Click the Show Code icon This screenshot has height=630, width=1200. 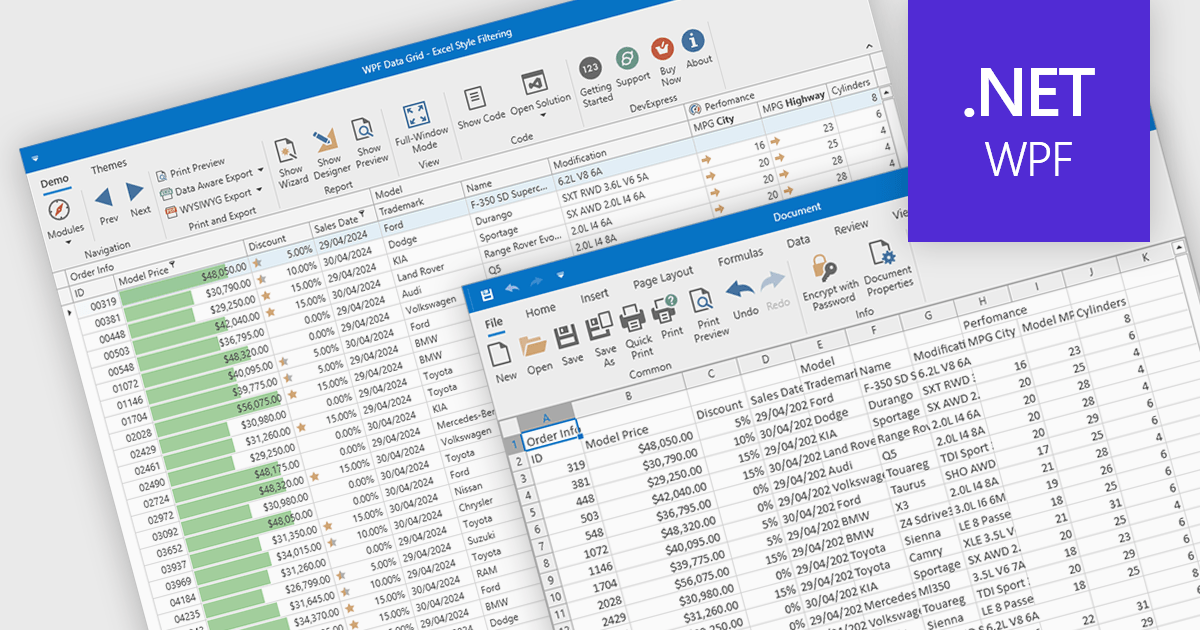pos(473,97)
